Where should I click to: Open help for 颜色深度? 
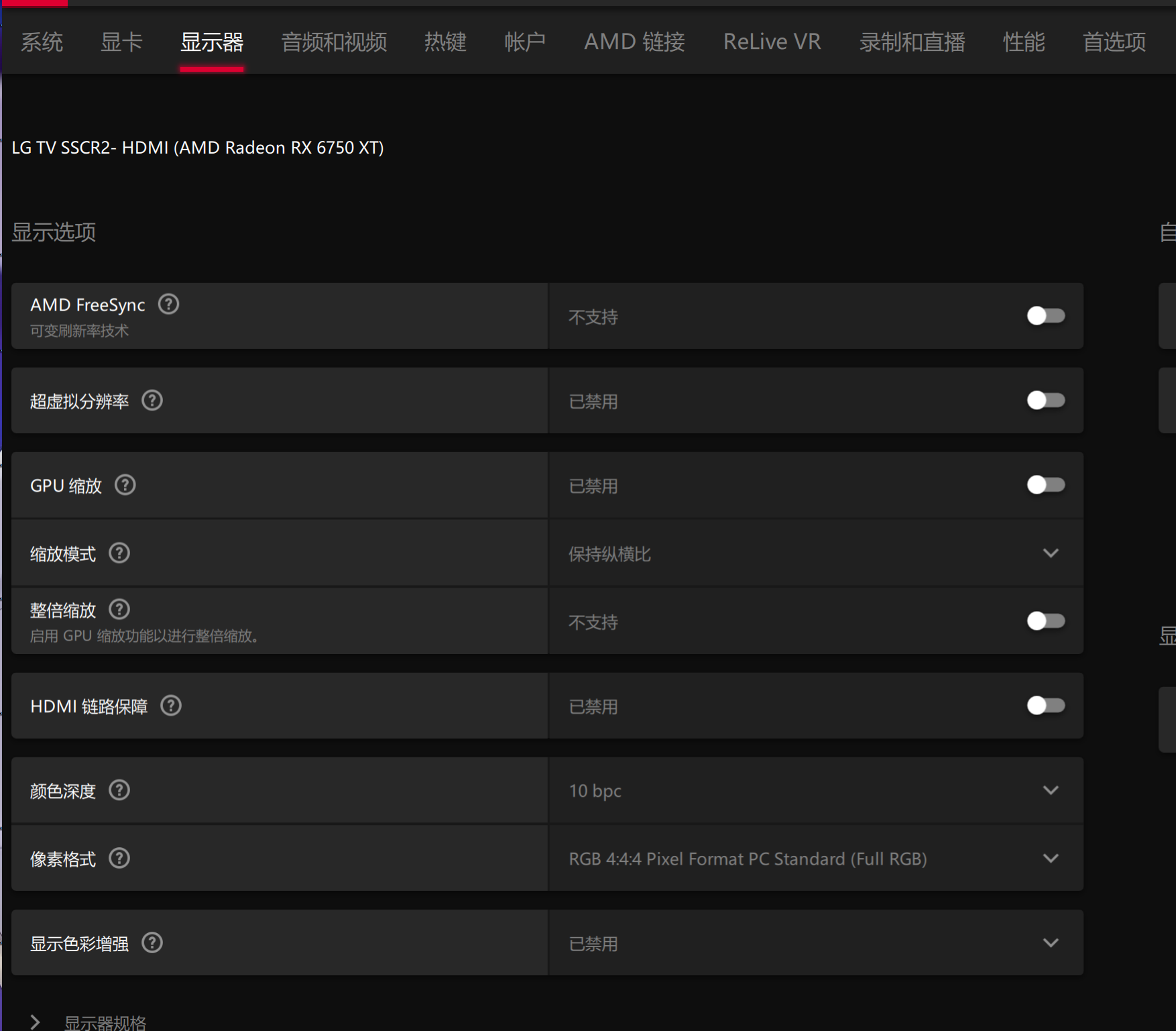click(x=119, y=790)
